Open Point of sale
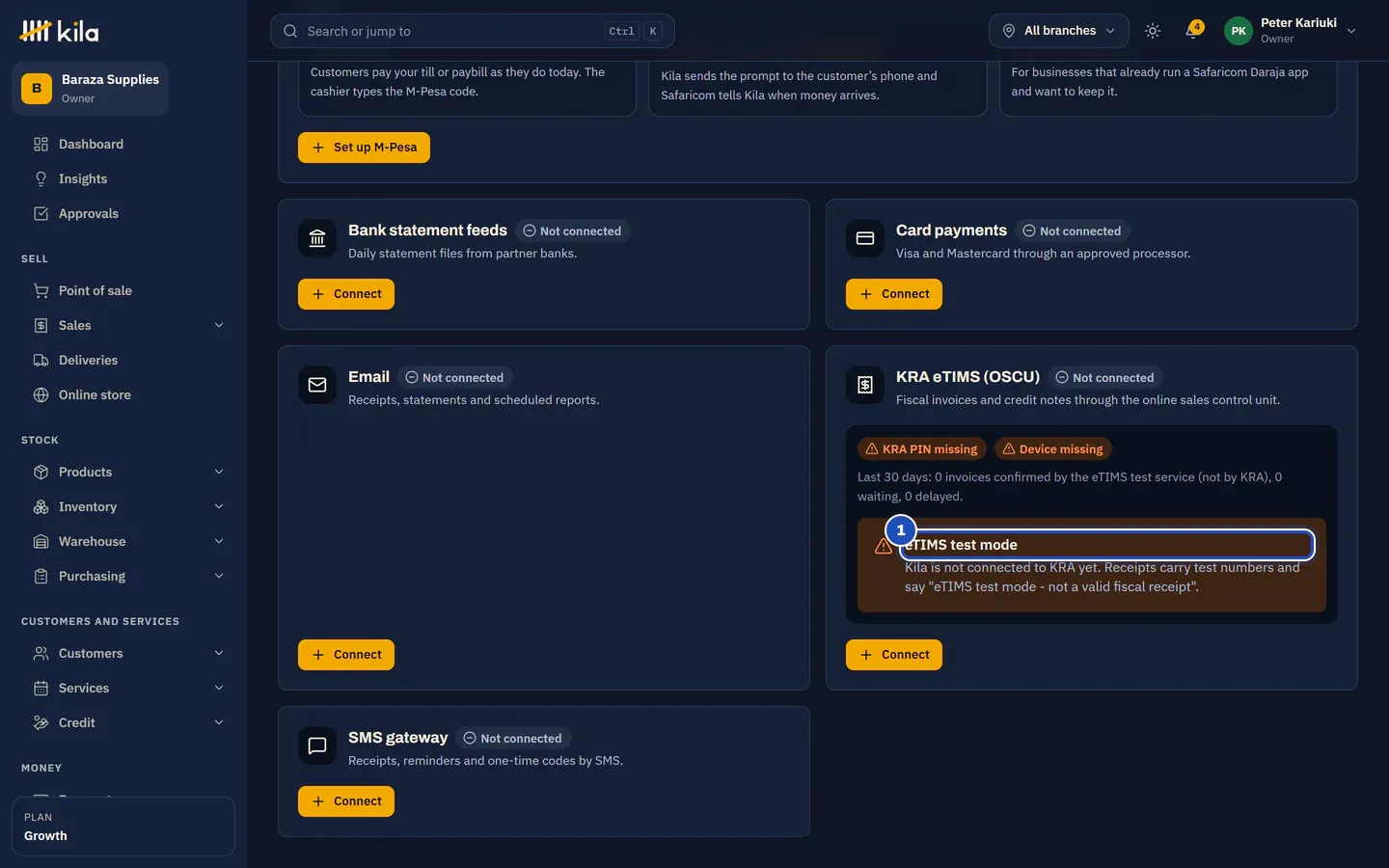The height and width of the screenshot is (868, 1389). (x=123, y=291)
